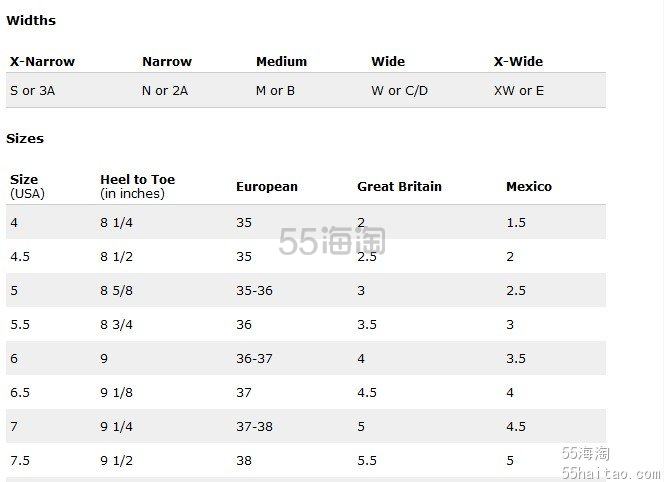Select the European size 35-36 cell
This screenshot has height=482, width=664.
click(255, 291)
